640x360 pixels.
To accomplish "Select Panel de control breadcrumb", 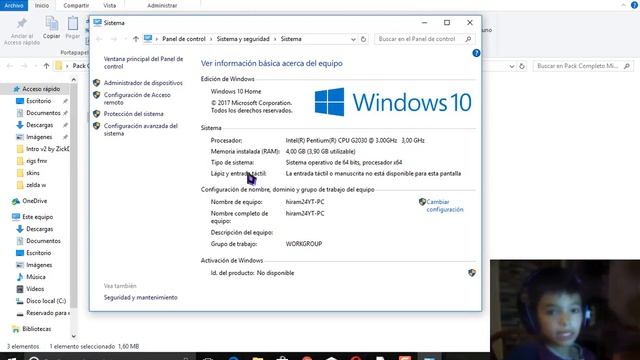I will (184, 39).
